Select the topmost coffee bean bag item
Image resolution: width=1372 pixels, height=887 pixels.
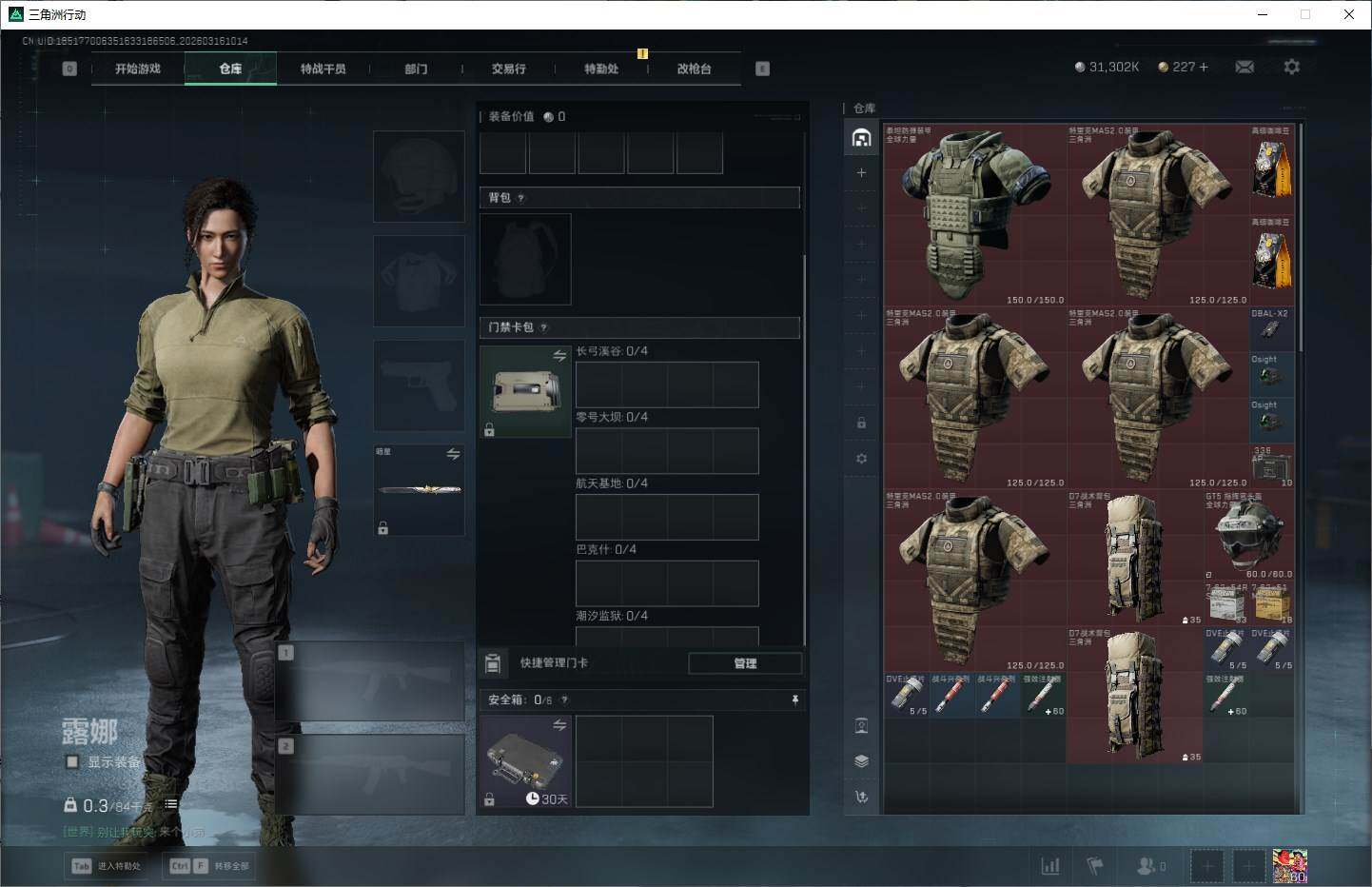click(x=1272, y=169)
